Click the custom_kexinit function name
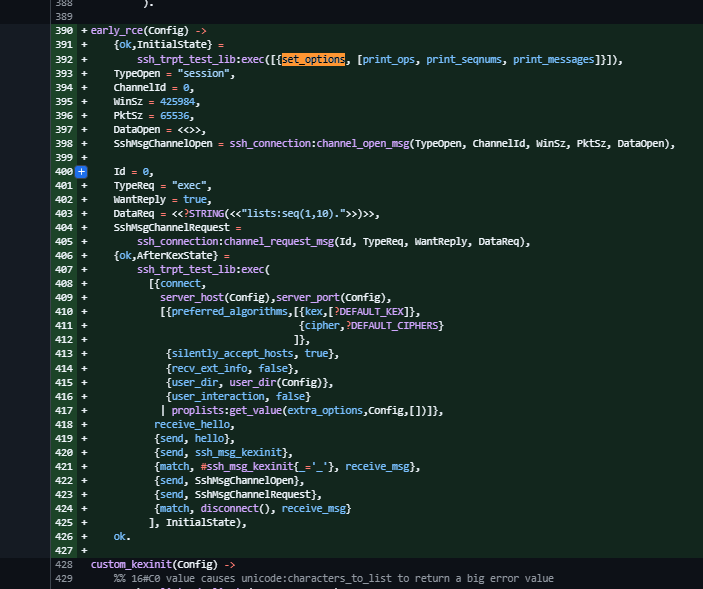The image size is (703, 589). pyautogui.click(x=131, y=564)
